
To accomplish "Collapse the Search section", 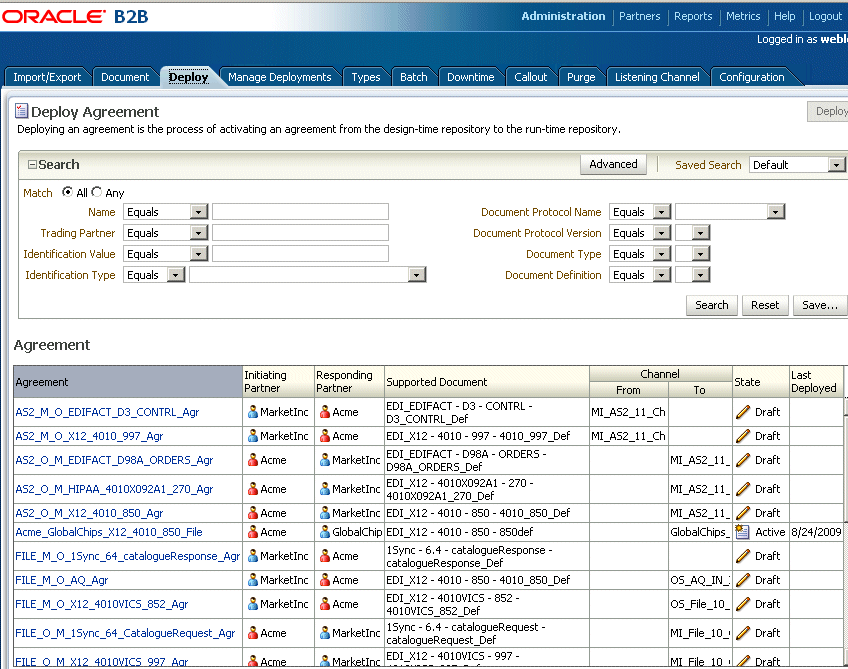I will pyautogui.click(x=34, y=164).
